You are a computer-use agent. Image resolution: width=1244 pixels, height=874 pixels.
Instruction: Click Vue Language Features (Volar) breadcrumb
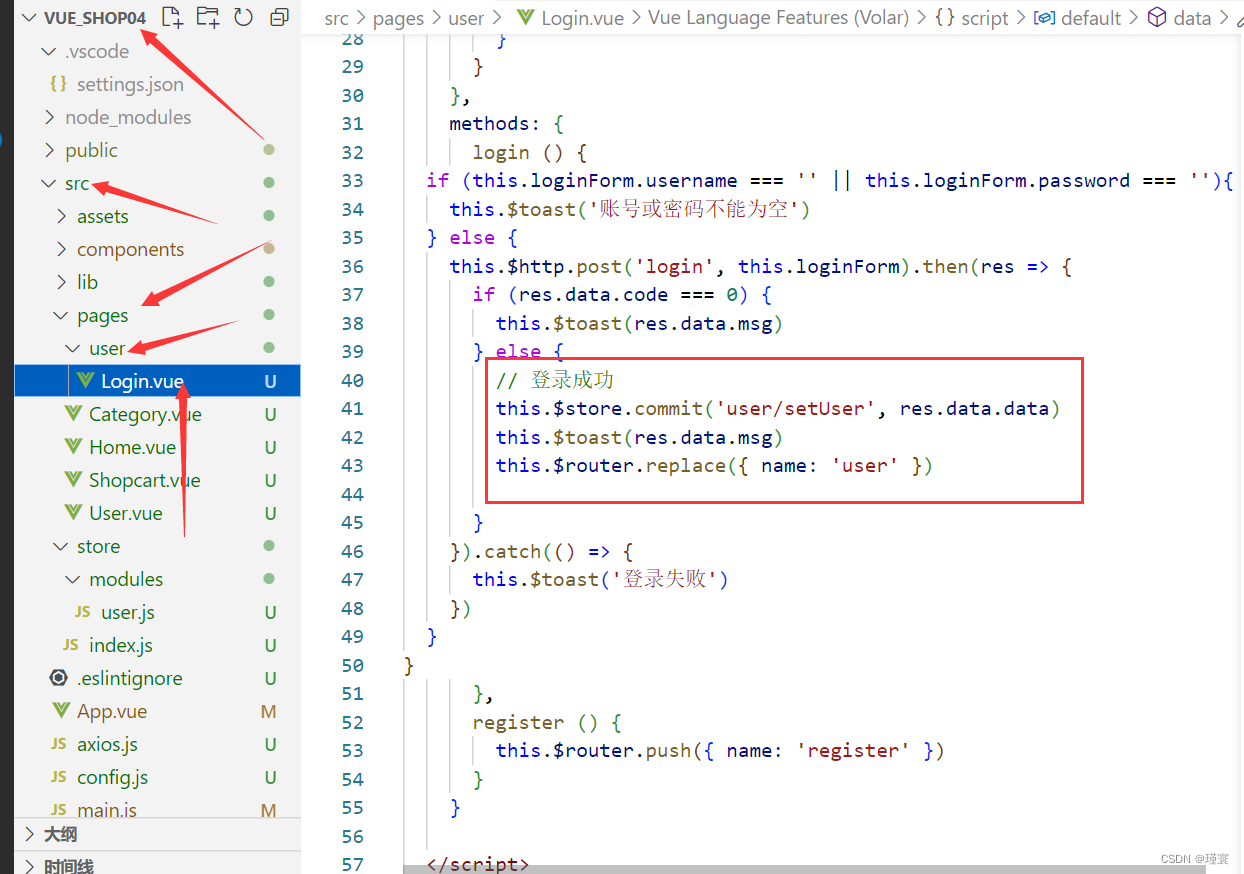point(779,18)
